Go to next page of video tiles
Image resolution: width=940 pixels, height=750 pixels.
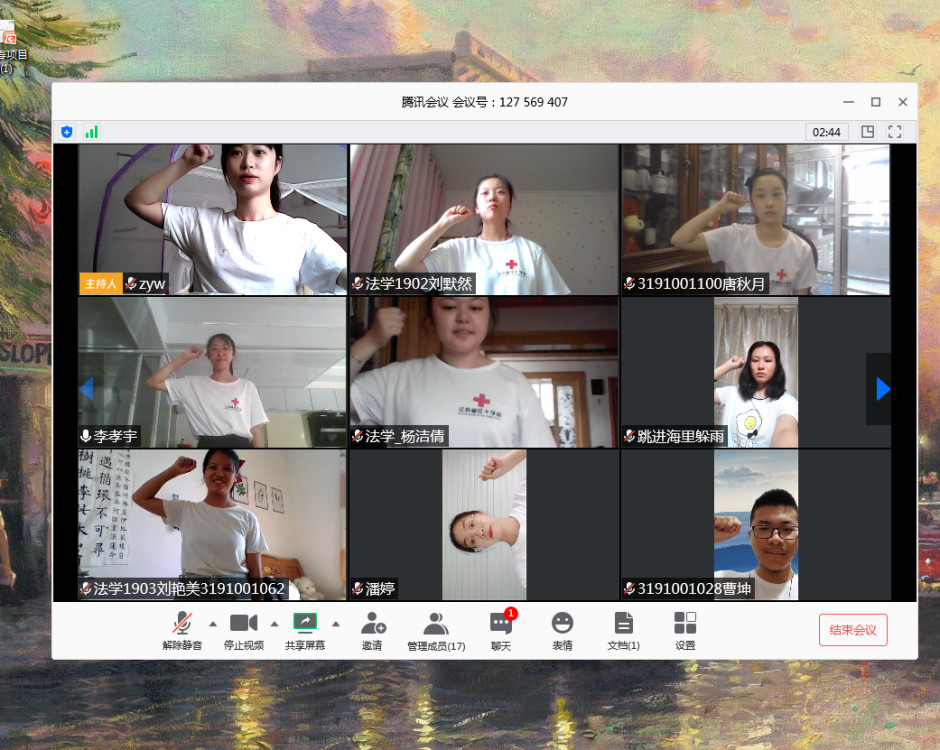pos(882,389)
